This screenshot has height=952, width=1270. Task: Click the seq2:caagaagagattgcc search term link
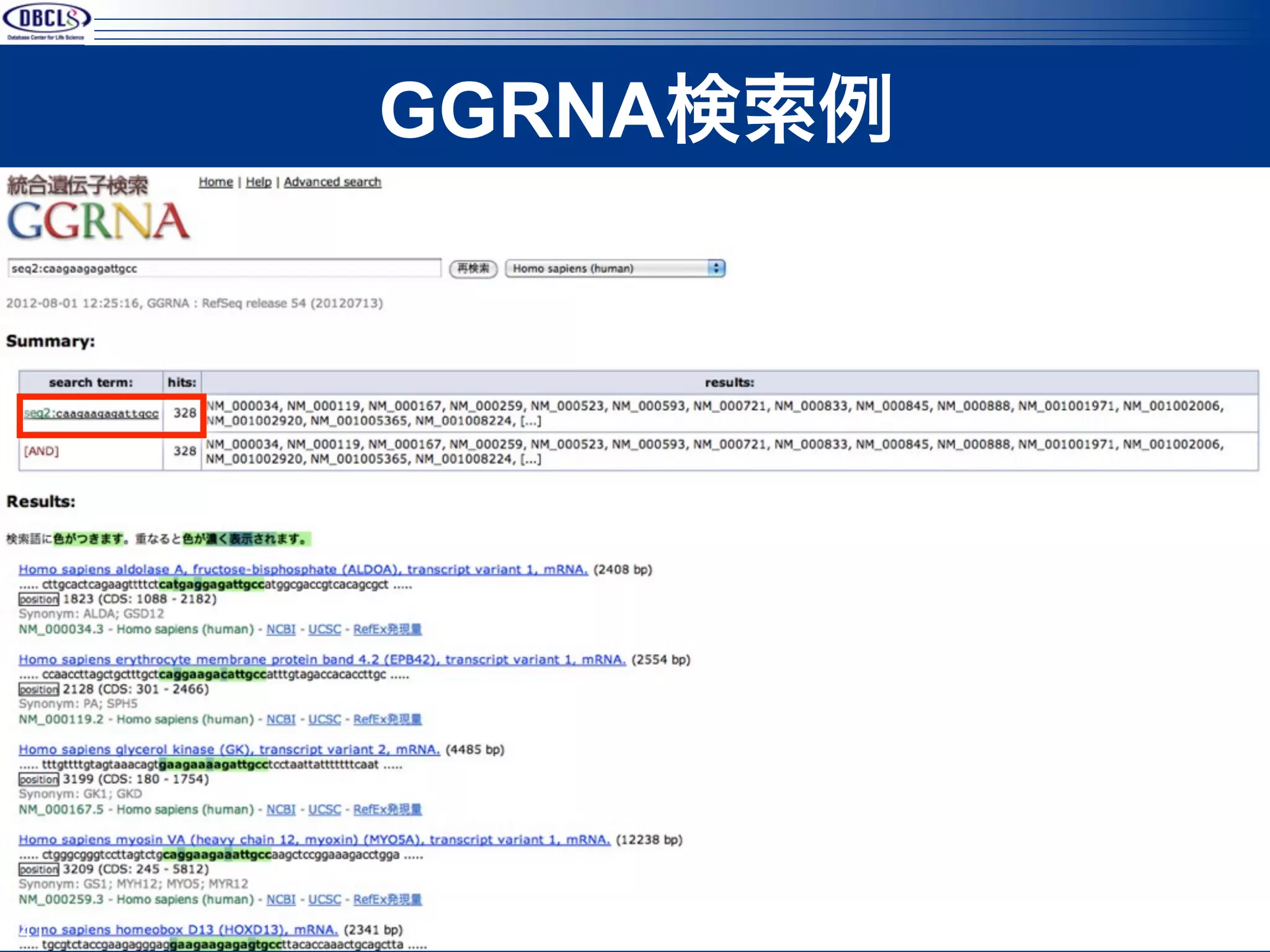91,413
